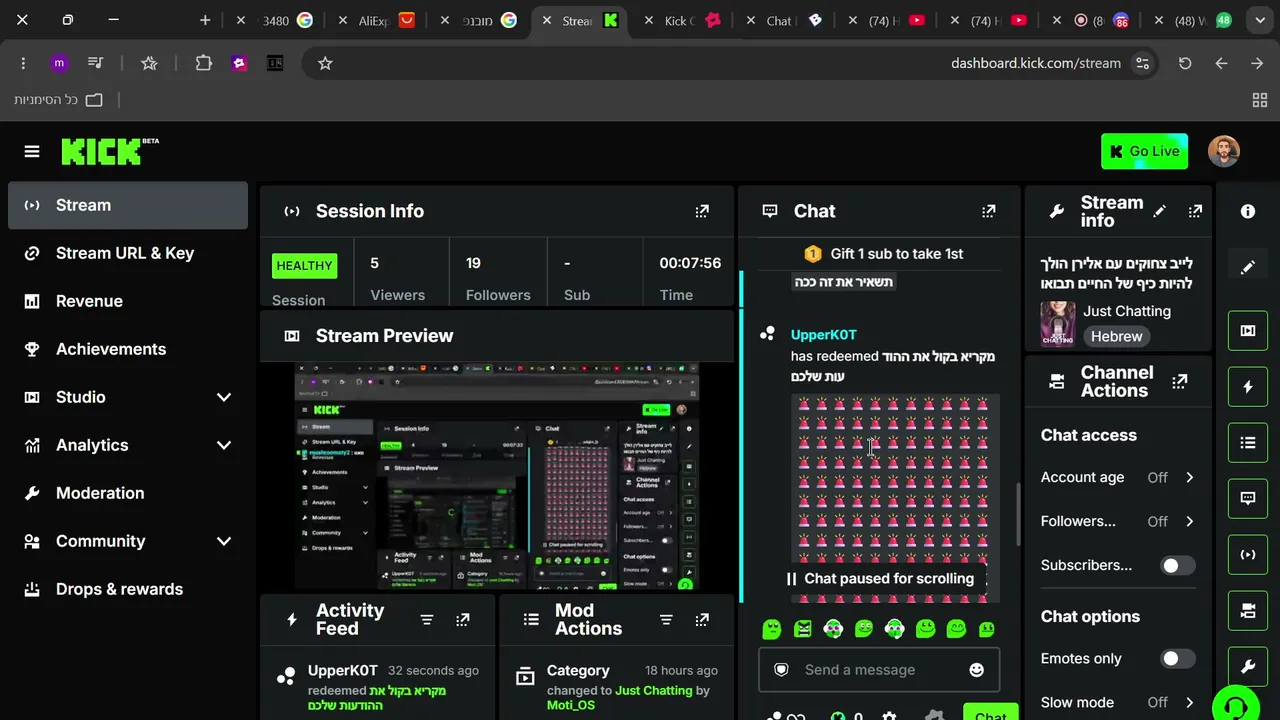Toggle Chat panel icon in right toolbar
Viewport: 1280px width, 720px height.
click(x=1248, y=498)
